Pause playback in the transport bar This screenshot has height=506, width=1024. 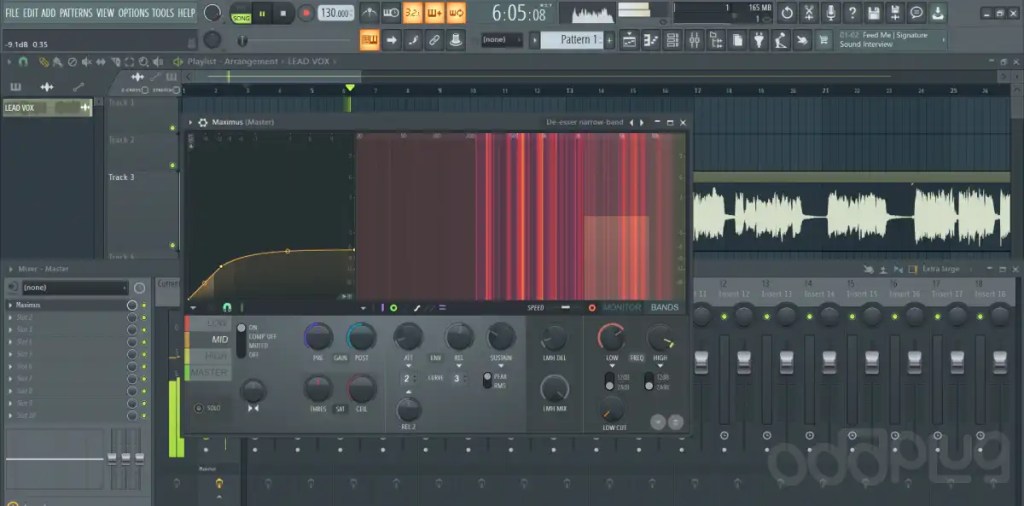[x=262, y=13]
